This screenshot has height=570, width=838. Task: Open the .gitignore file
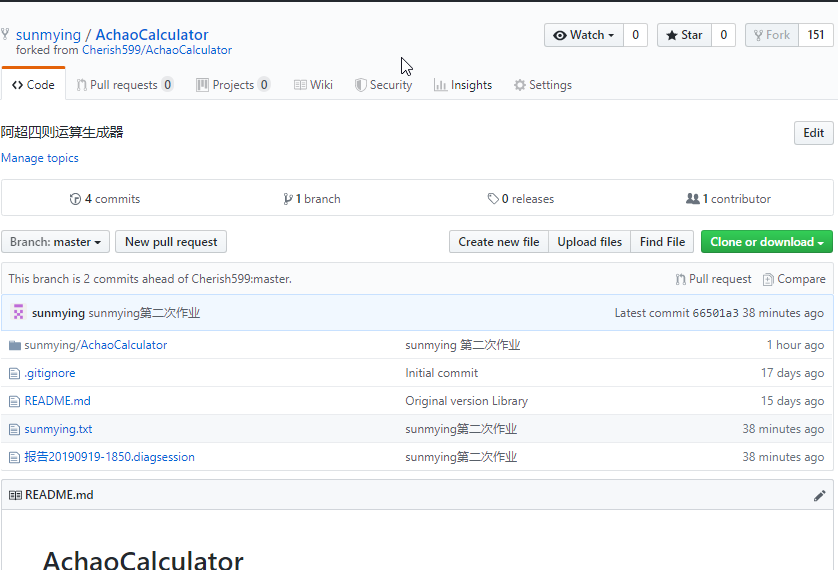(x=50, y=373)
